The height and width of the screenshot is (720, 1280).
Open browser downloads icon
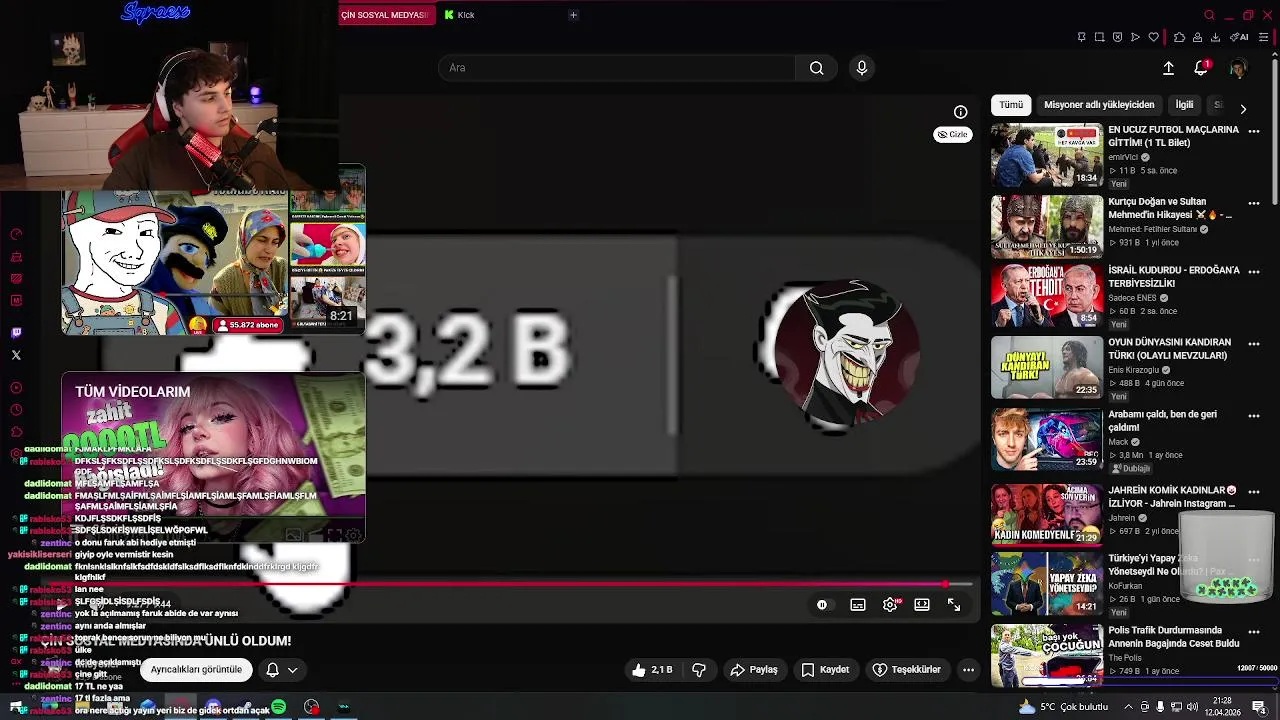coord(1215,37)
